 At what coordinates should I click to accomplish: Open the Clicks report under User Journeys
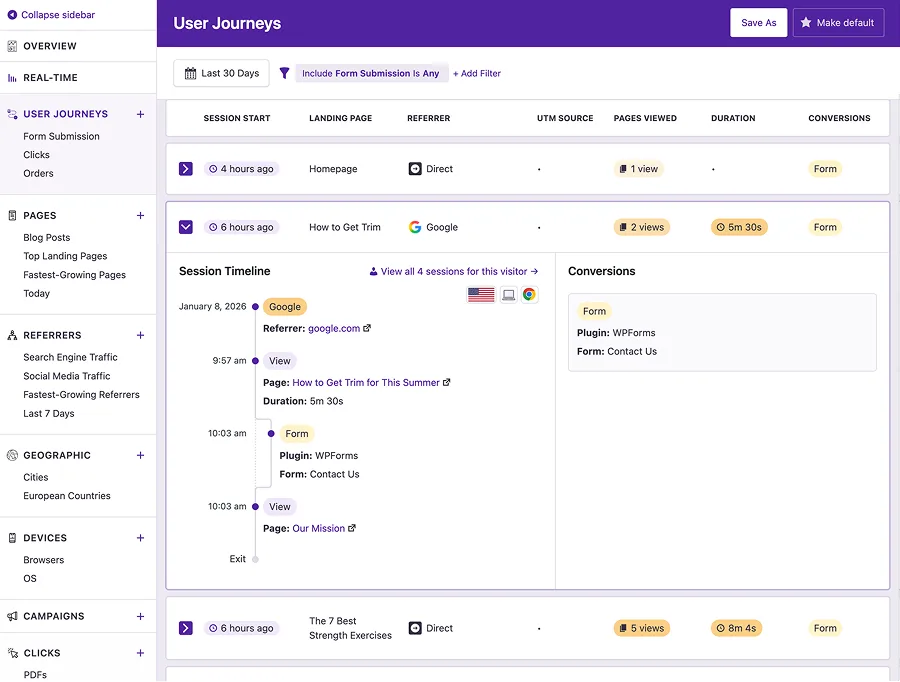[x=36, y=155]
